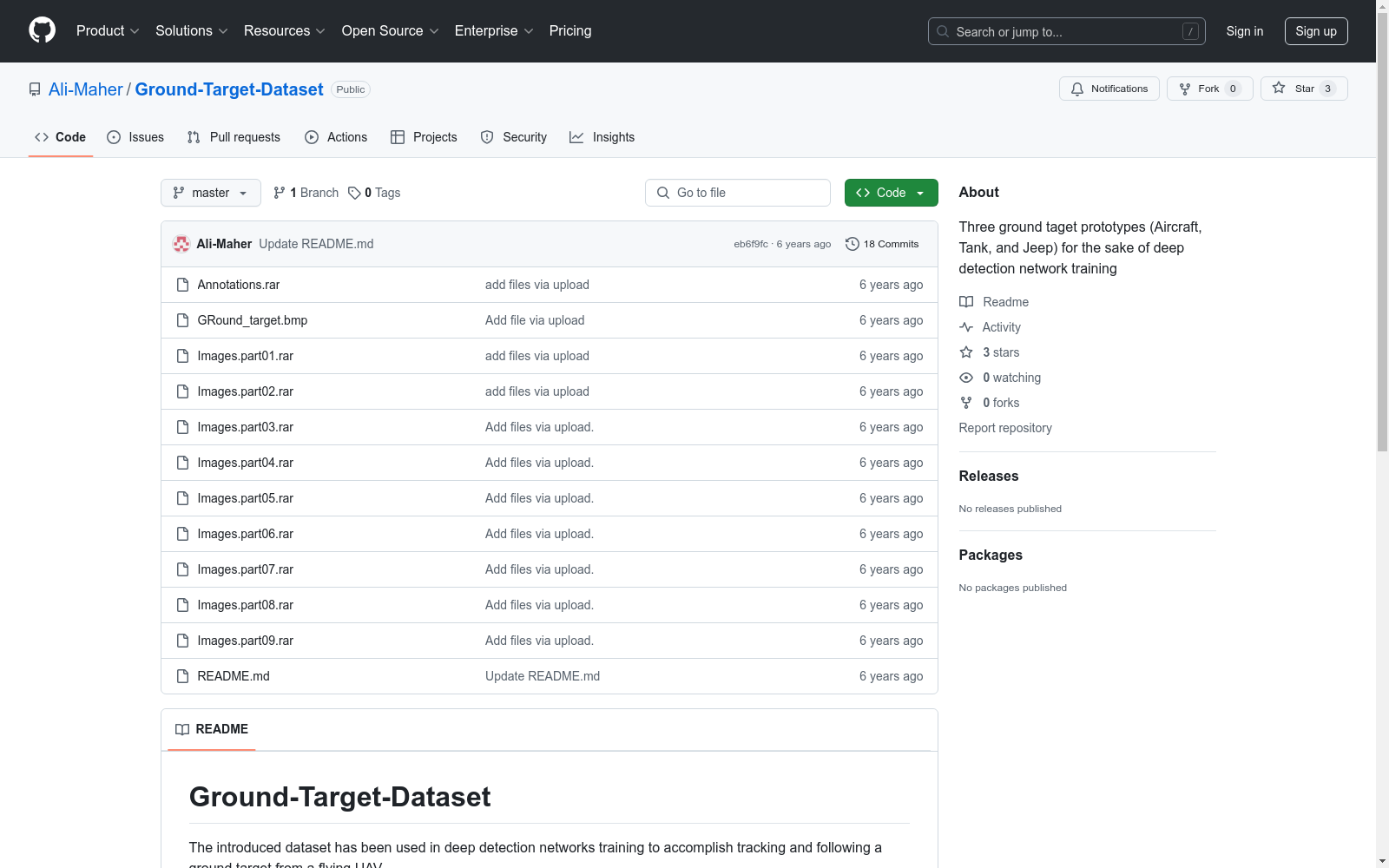View the 0 watching link
Screen dimensions: 1389x868
[1000, 378]
